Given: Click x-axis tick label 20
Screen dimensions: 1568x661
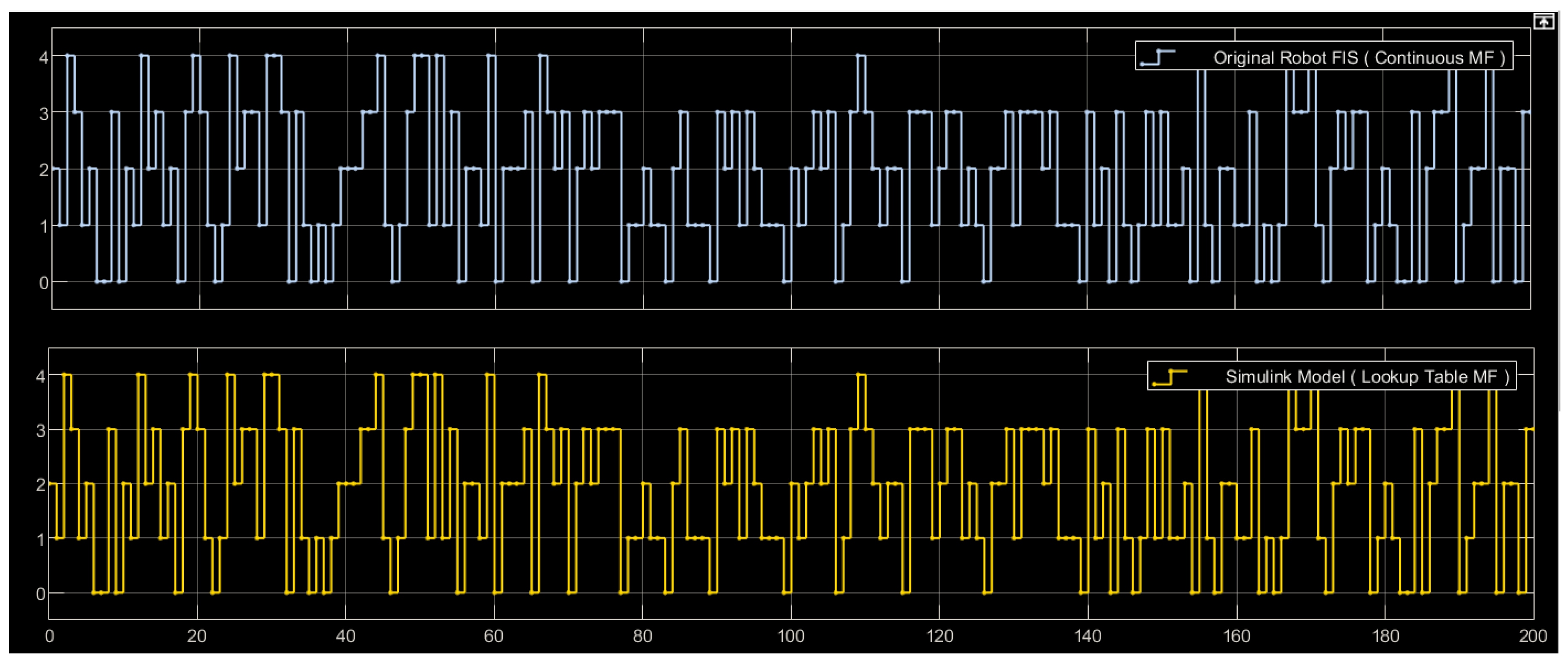Looking at the screenshot, I should (x=196, y=636).
